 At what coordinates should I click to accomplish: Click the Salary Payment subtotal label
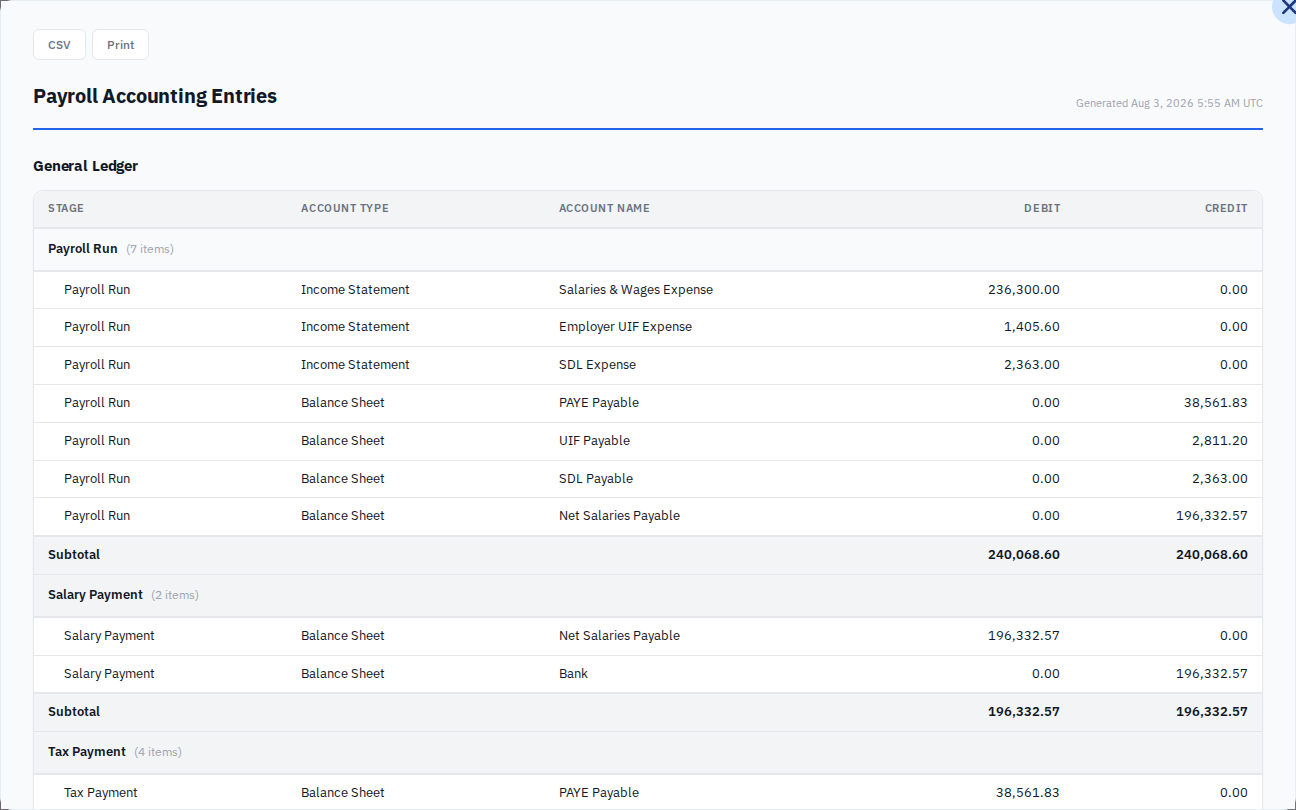(x=74, y=712)
